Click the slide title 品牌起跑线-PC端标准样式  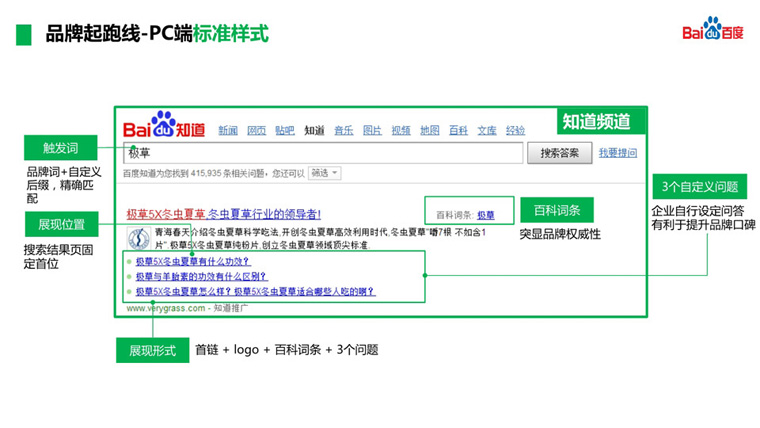[157, 34]
